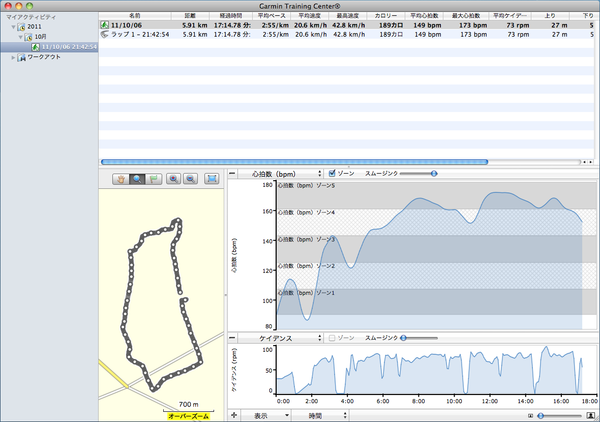Click the 10月 folder icon in sidebar

pos(28,37)
